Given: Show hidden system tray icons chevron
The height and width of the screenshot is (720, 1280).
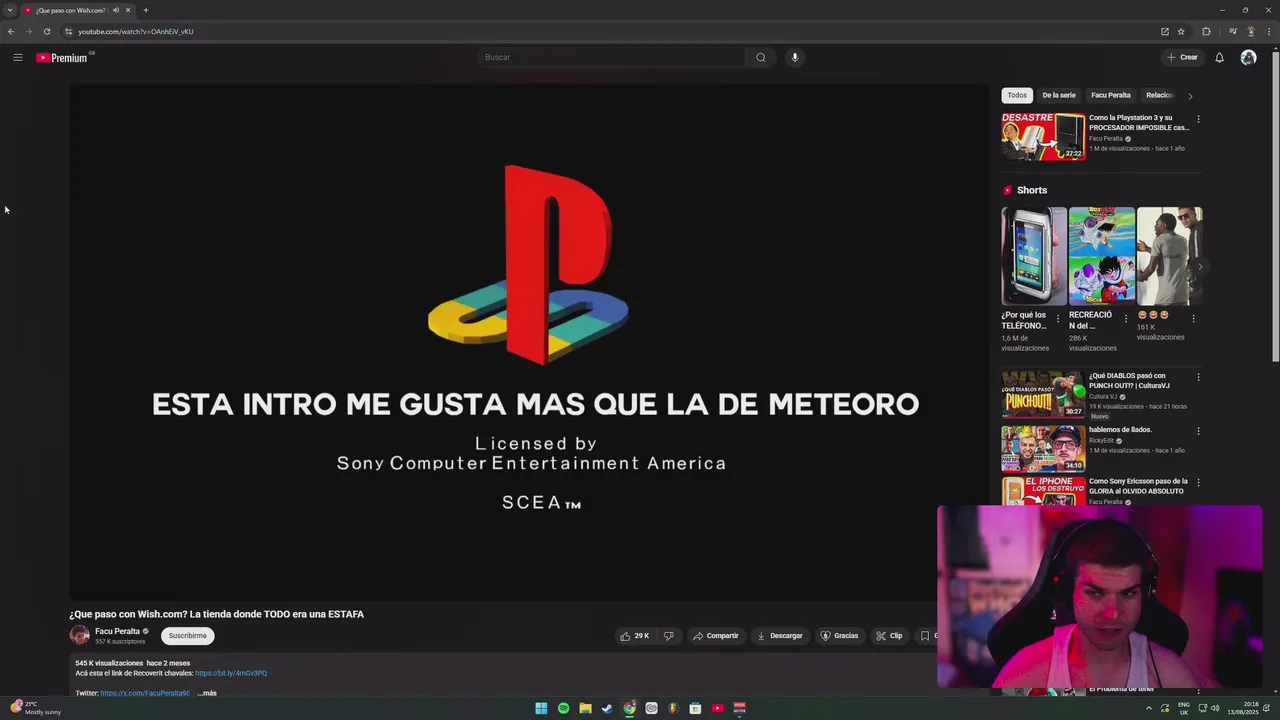Looking at the screenshot, I should (x=1148, y=708).
